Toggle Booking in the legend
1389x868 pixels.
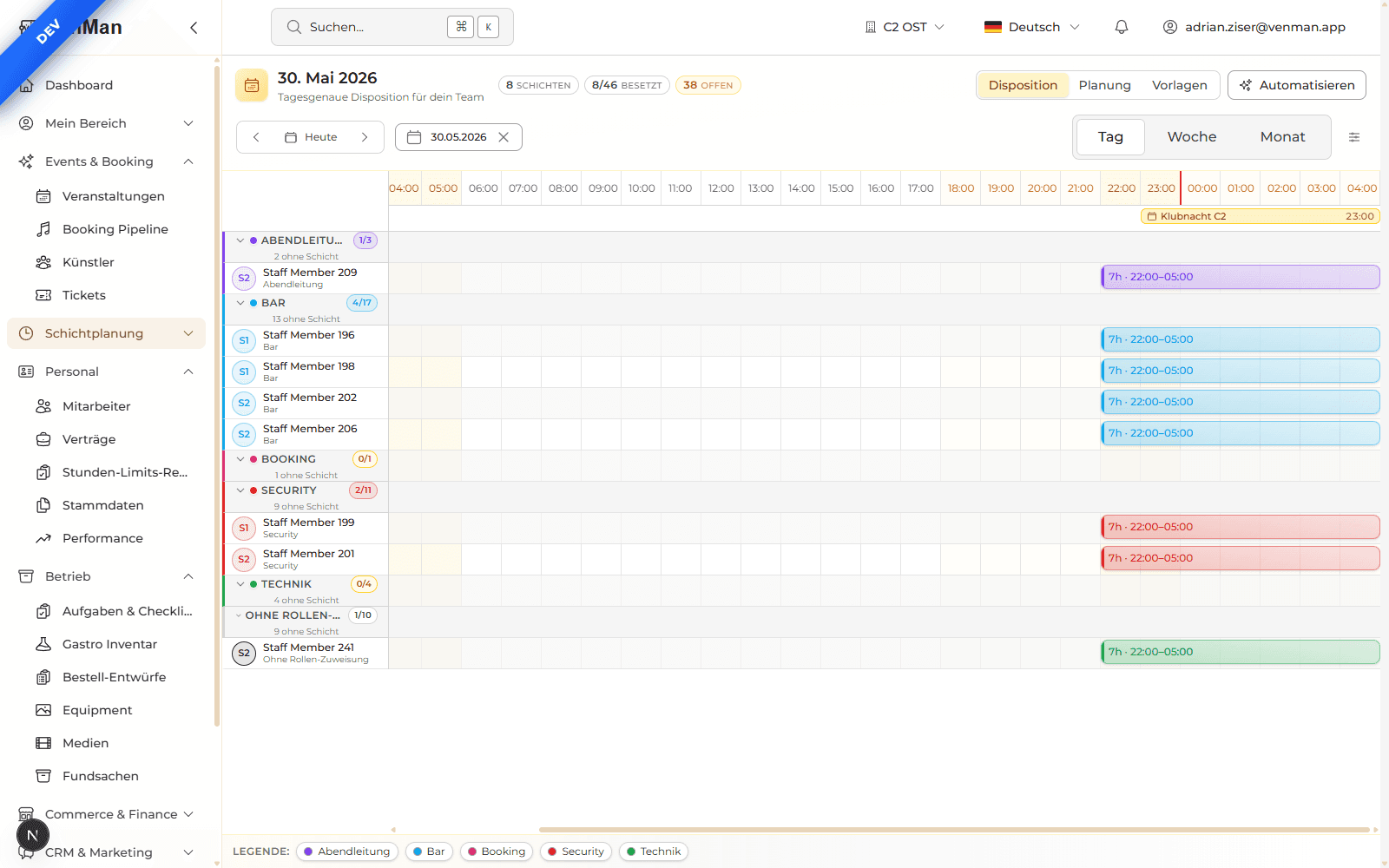tap(497, 852)
